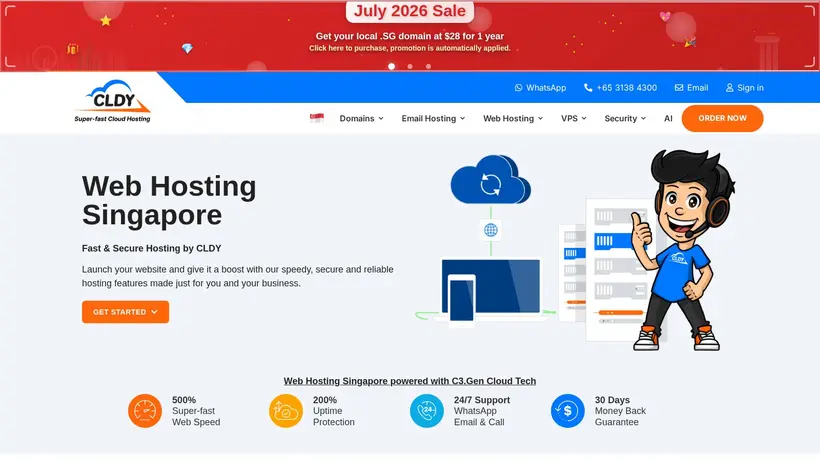This screenshot has height=461, width=820.
Task: Click the '200% Uptime Protection' text
Action: coord(334,411)
